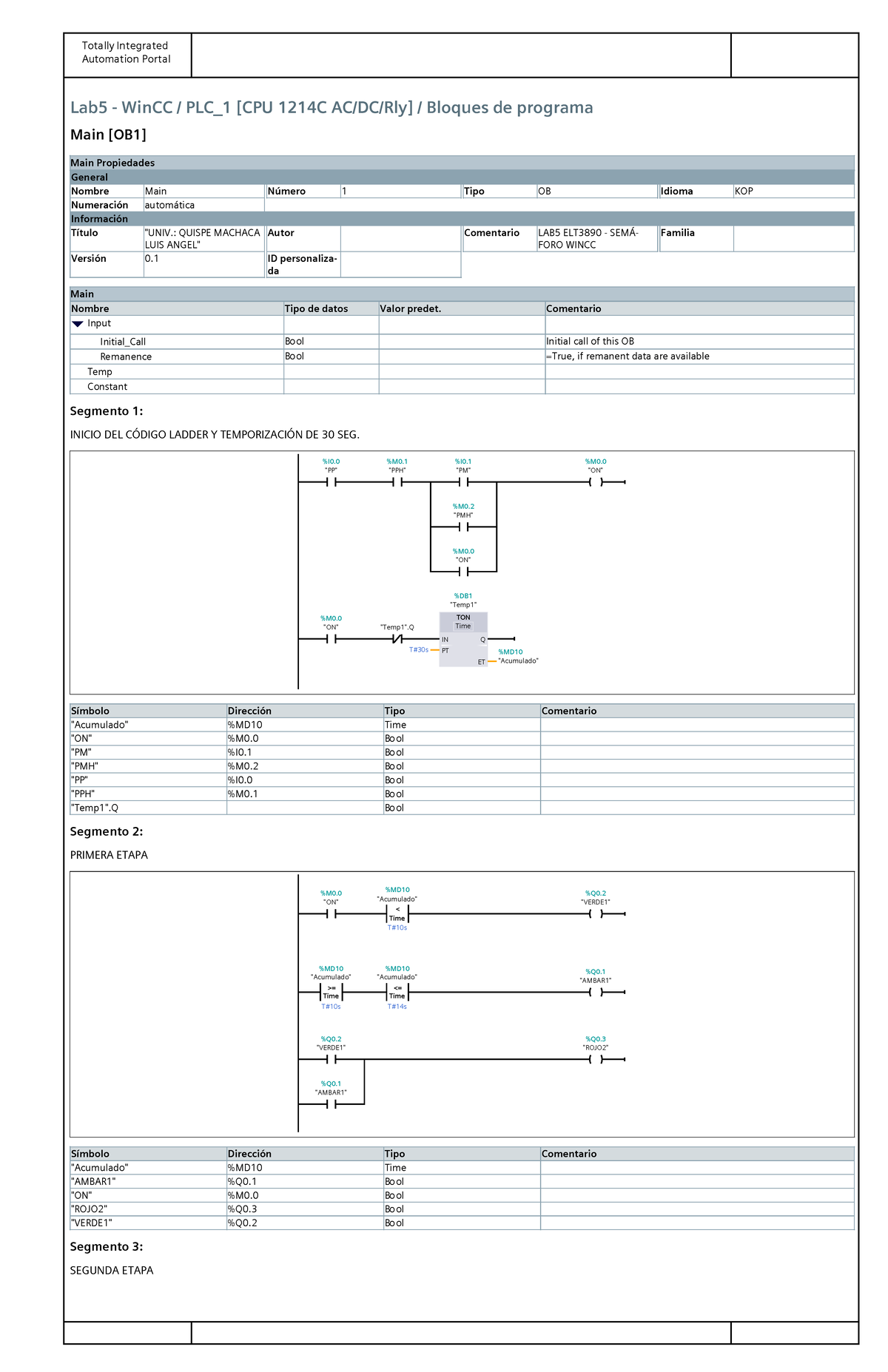Viewport: 888px width, 1372px height.
Task: Click the T#10s value under >= comparator
Action: click(331, 1007)
